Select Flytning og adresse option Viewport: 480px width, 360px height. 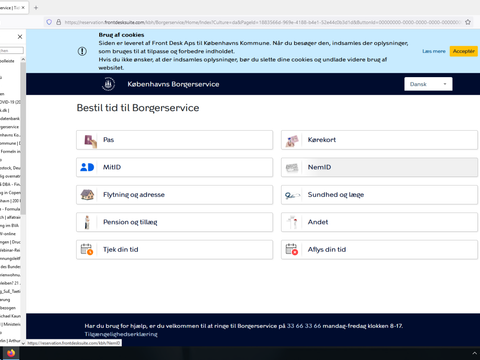pos(175,195)
